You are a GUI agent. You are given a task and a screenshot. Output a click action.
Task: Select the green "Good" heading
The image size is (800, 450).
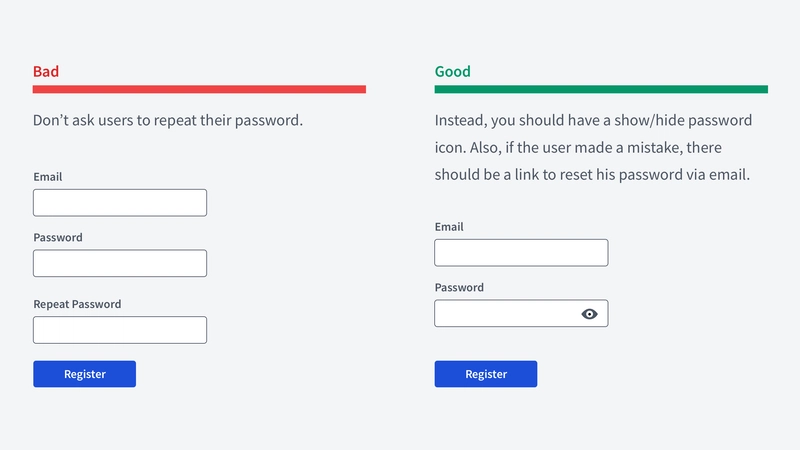coord(453,71)
